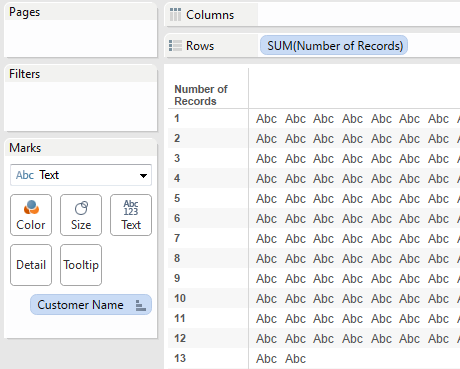The image size is (460, 369).
Task: Open the Detail marks card
Action: click(x=31, y=265)
